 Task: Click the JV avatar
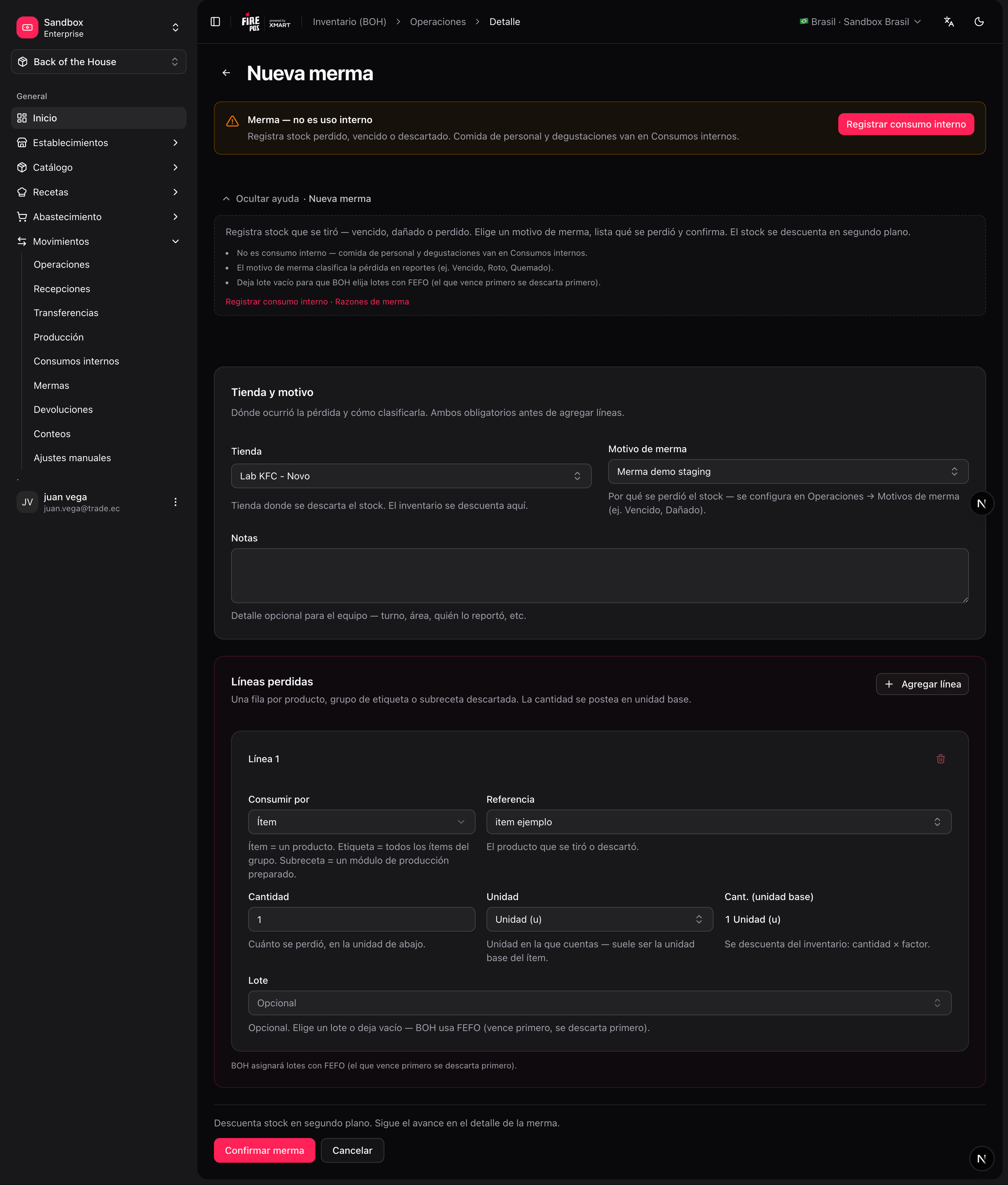click(27, 502)
